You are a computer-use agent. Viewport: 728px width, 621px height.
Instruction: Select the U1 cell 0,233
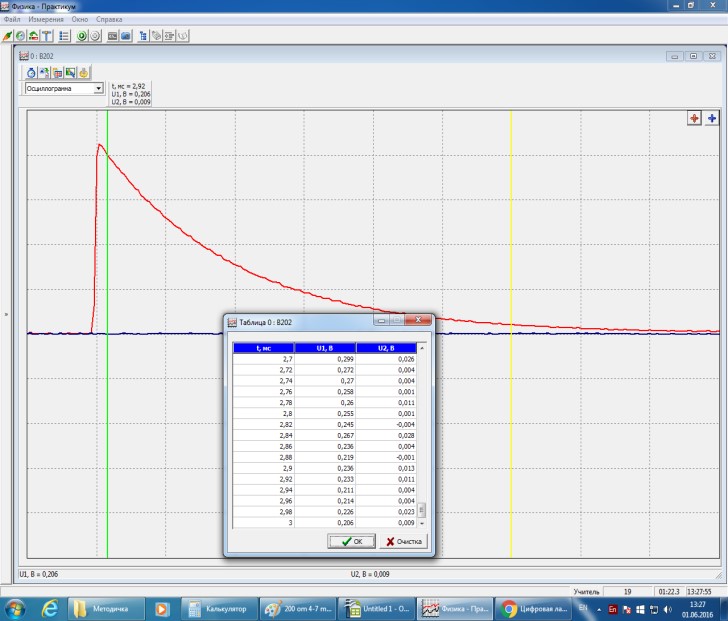[x=325, y=479]
